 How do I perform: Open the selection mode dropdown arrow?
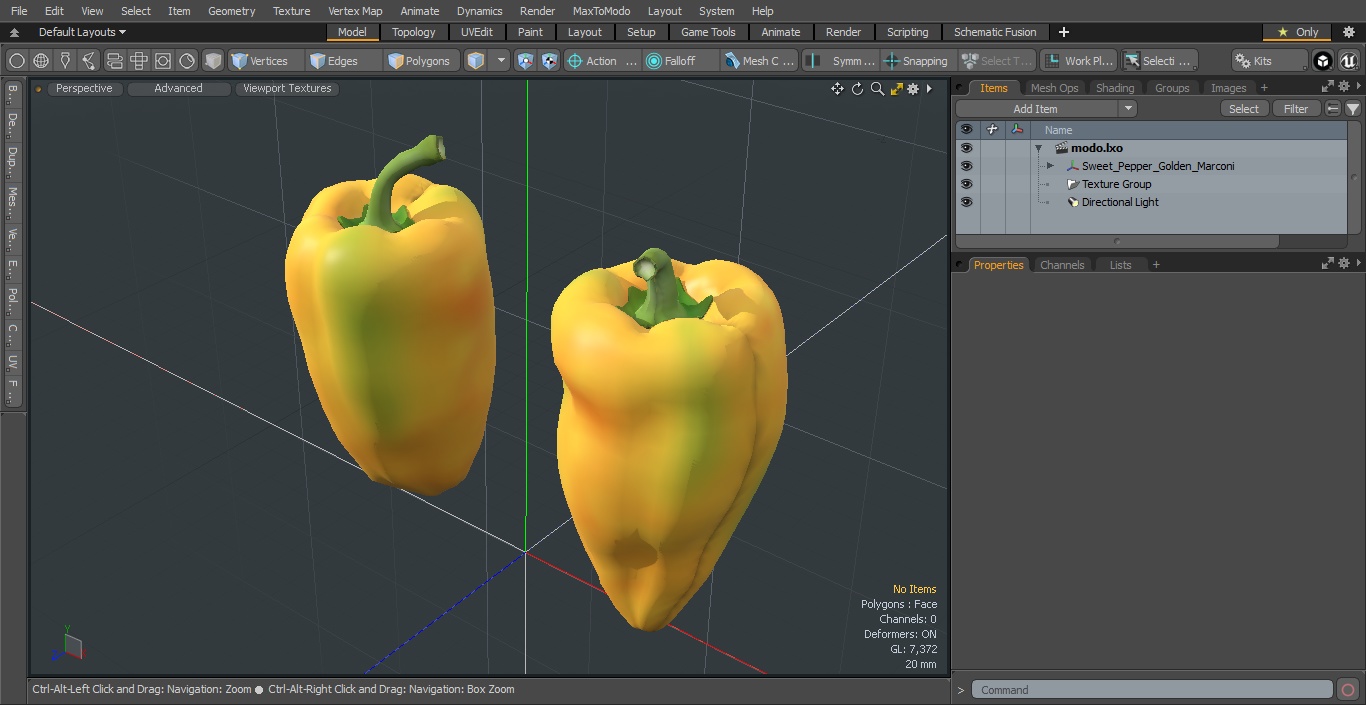(x=501, y=61)
